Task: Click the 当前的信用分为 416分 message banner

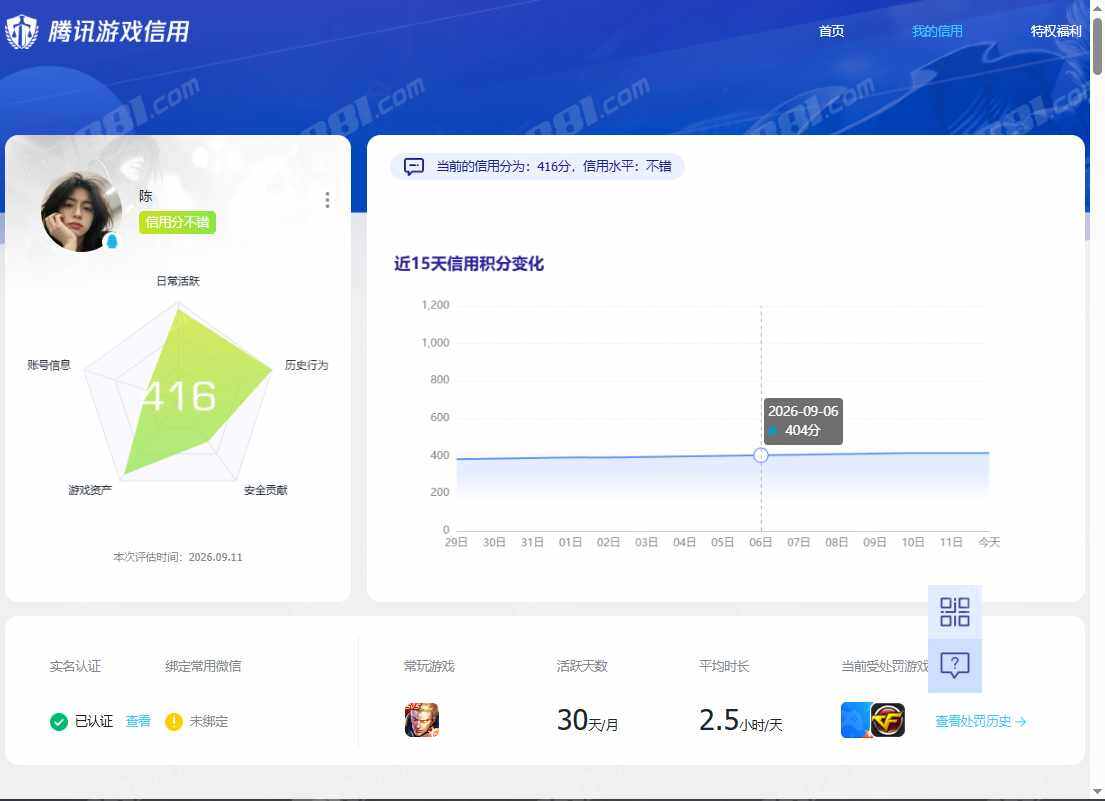Action: 537,166
